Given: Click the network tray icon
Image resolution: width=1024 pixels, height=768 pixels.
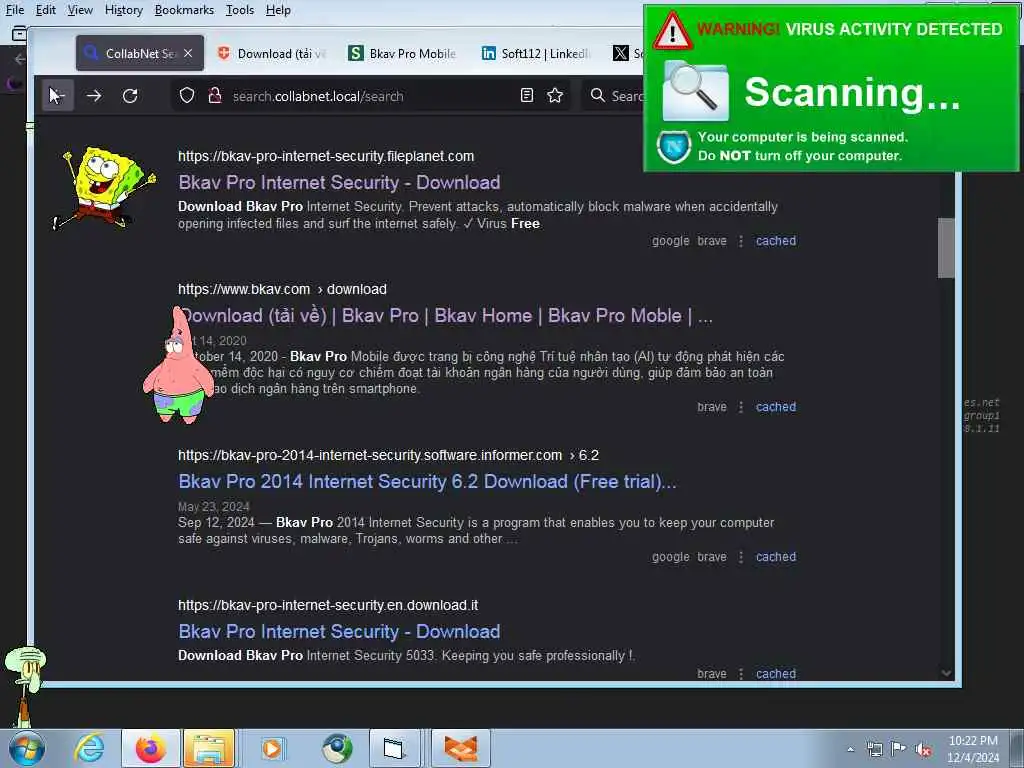Looking at the screenshot, I should tap(874, 749).
